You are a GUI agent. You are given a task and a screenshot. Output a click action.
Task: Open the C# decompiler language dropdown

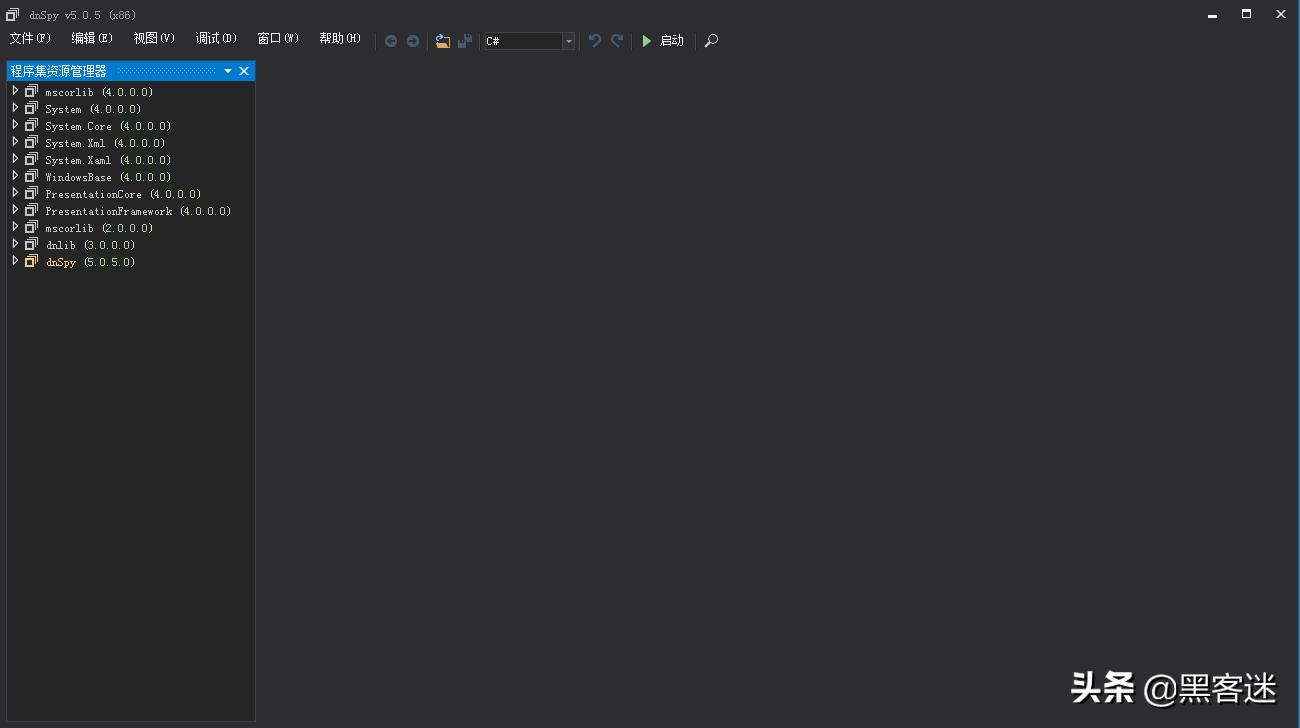(568, 41)
